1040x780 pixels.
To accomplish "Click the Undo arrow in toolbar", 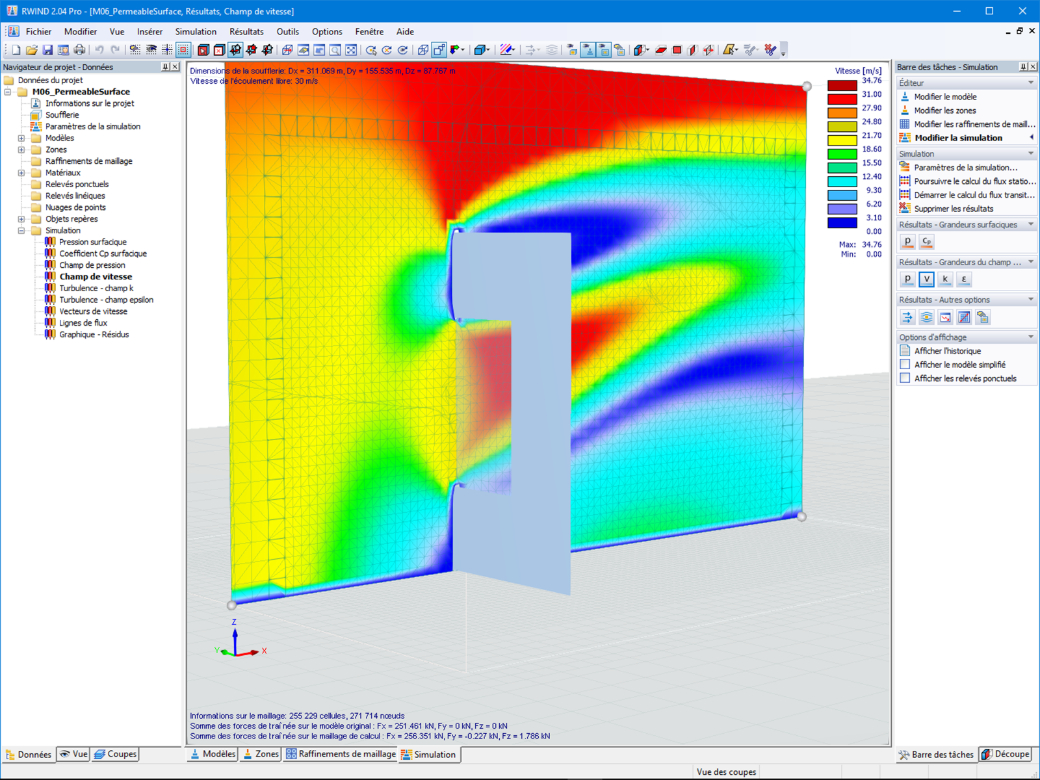I will coord(99,50).
